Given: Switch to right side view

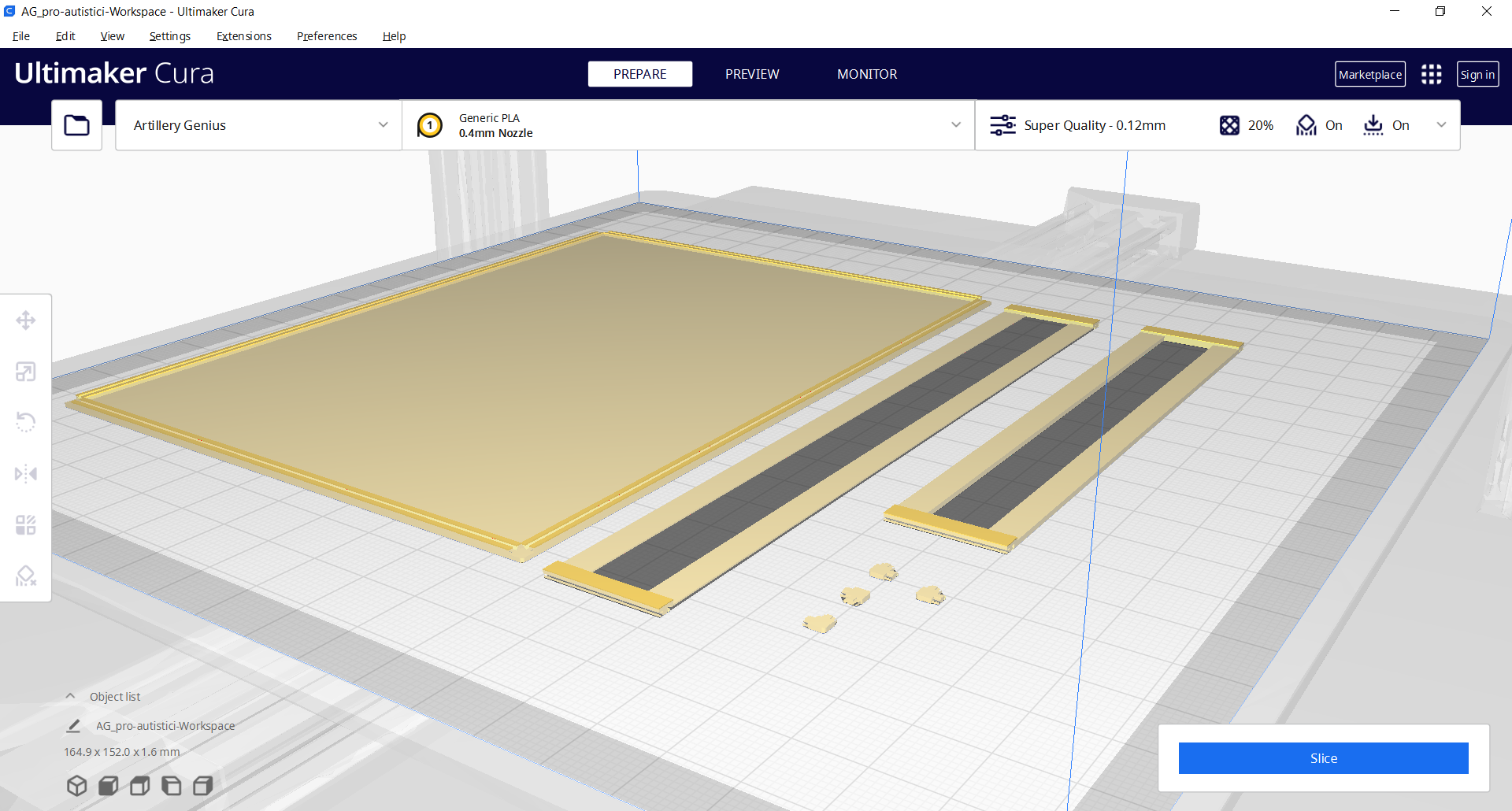Looking at the screenshot, I should (202, 786).
